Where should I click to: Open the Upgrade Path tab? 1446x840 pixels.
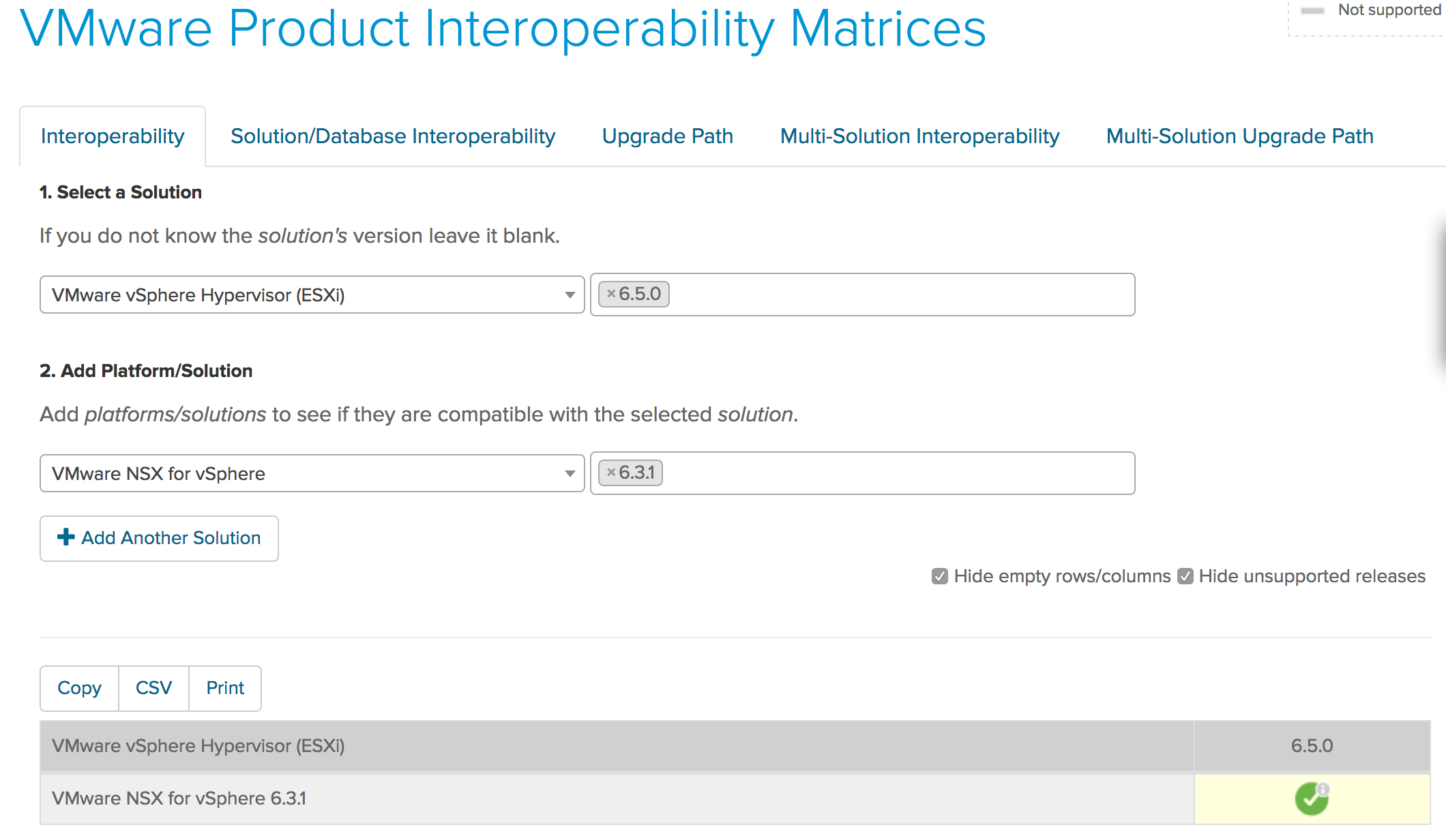click(x=667, y=136)
